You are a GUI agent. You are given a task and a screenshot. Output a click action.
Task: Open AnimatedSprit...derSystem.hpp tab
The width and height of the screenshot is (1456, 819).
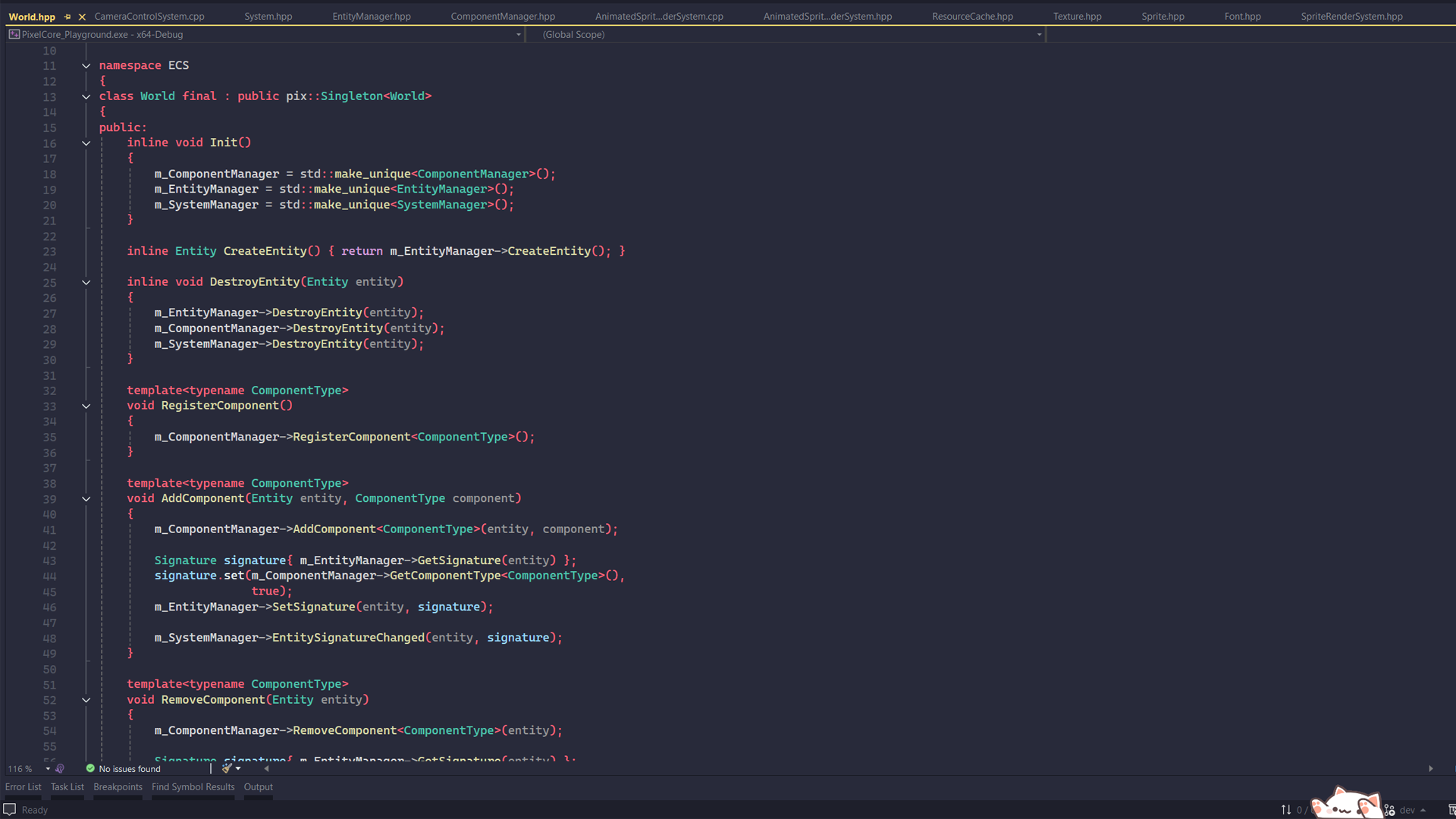tap(827, 17)
